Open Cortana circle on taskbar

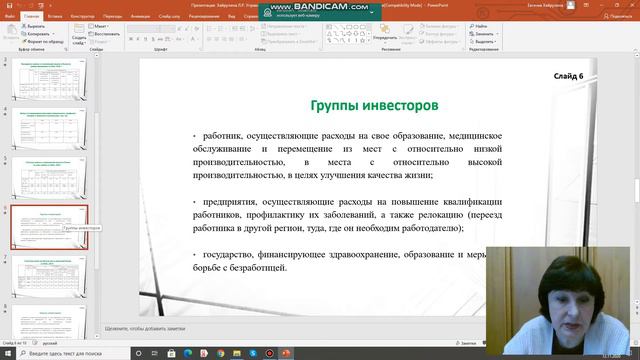[x=138, y=353]
